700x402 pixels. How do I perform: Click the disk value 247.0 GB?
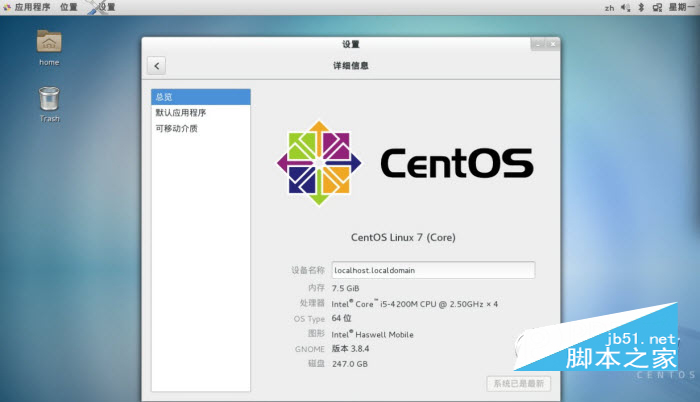(x=350, y=364)
